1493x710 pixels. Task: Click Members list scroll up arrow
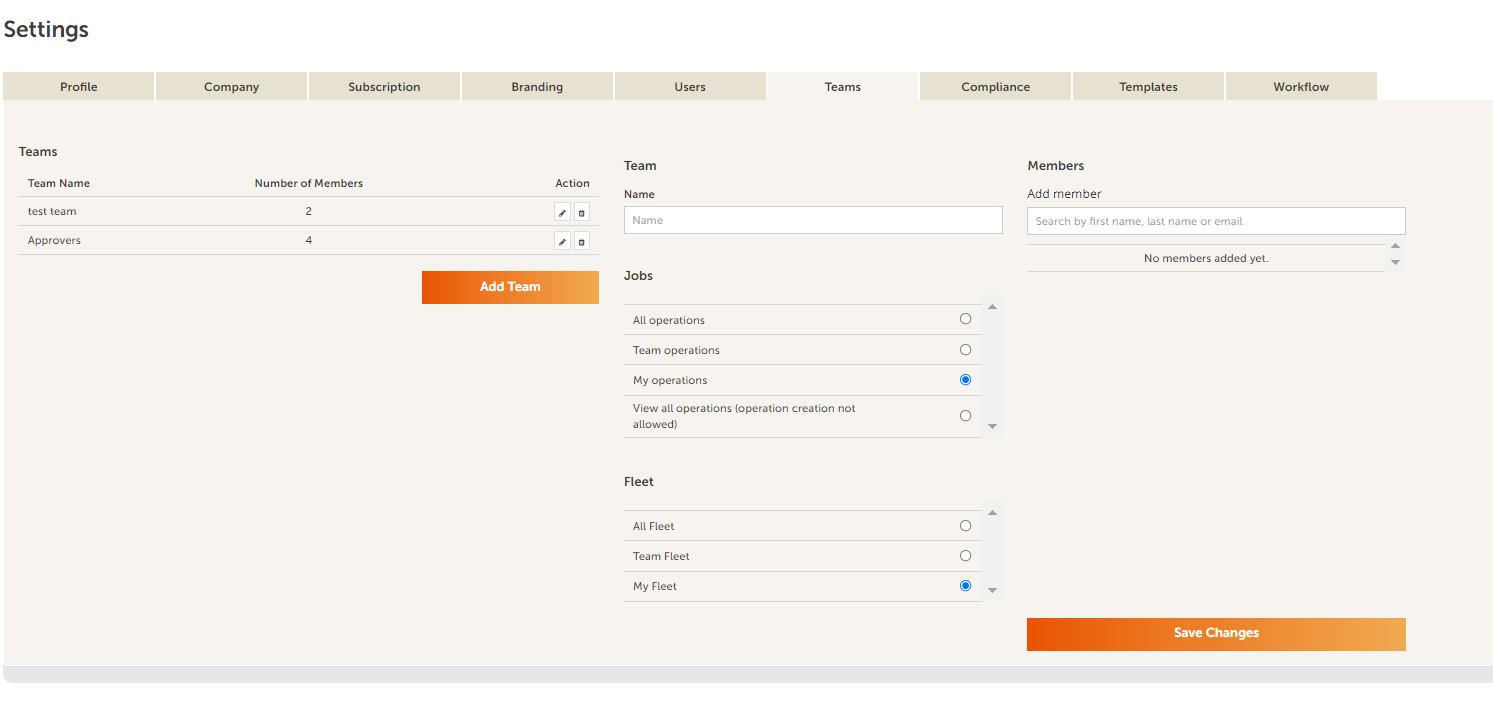[1395, 246]
